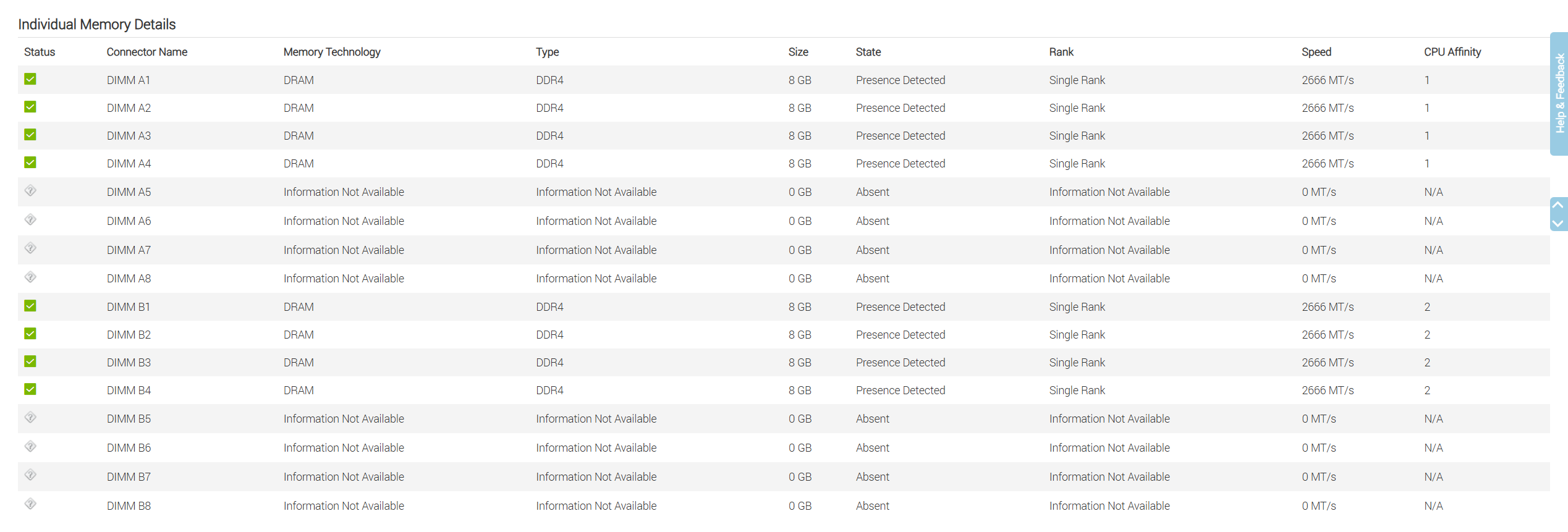Click the green status icon for DIMM A3

click(x=30, y=135)
